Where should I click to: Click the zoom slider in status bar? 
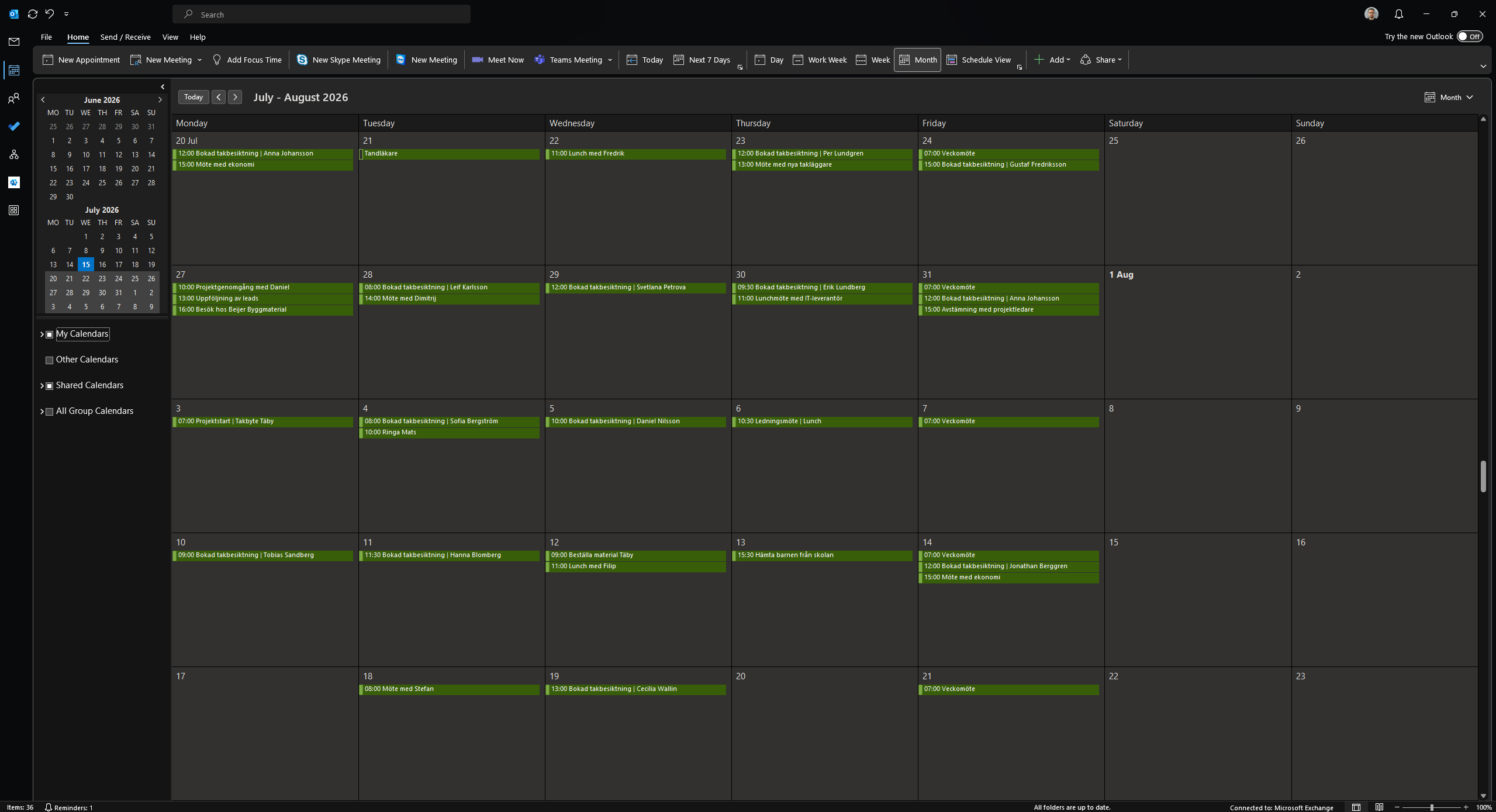(x=1432, y=807)
